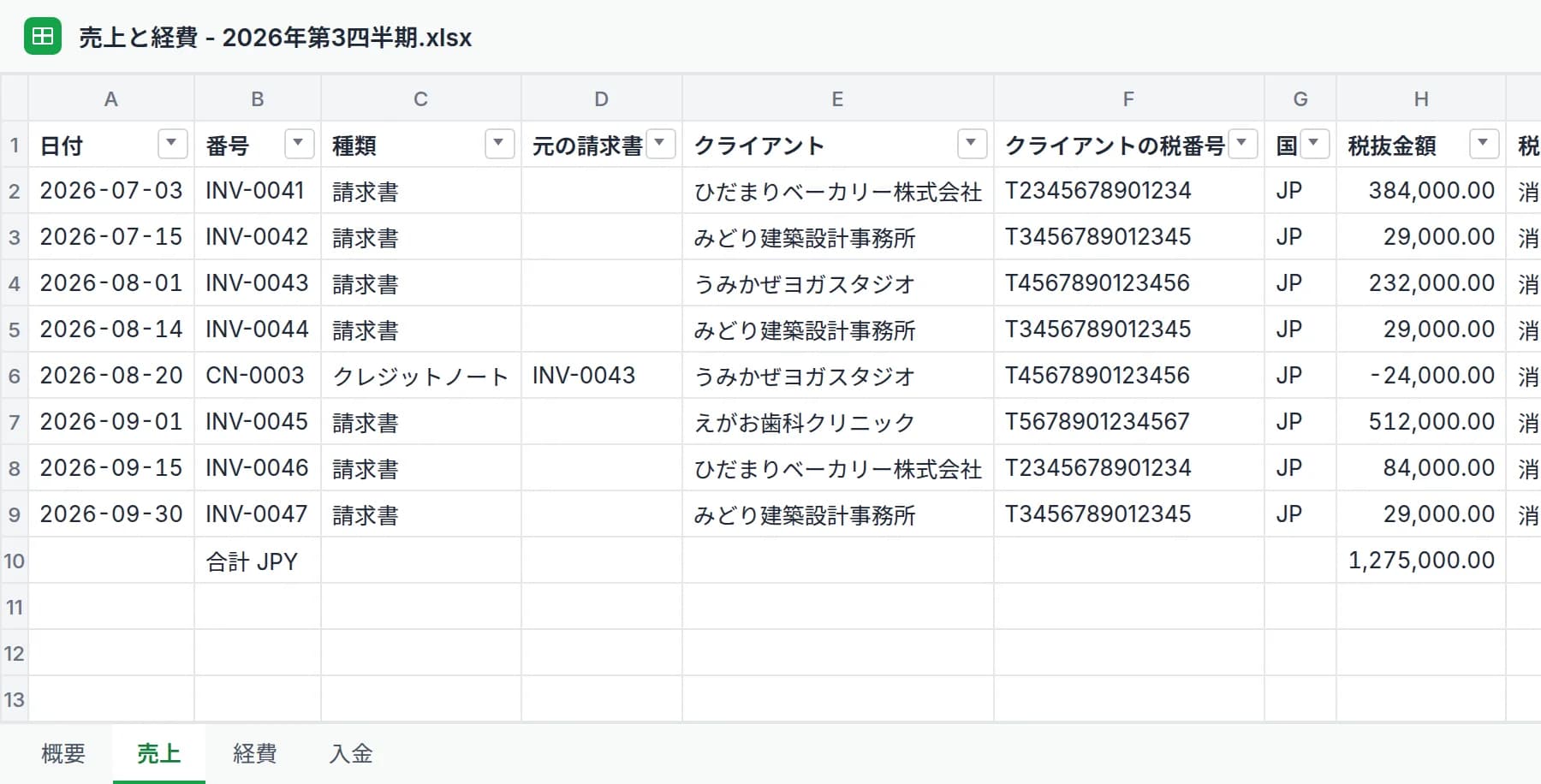1541x784 pixels.
Task: Click the total 1,275,000.00 cell
Action: point(1421,560)
